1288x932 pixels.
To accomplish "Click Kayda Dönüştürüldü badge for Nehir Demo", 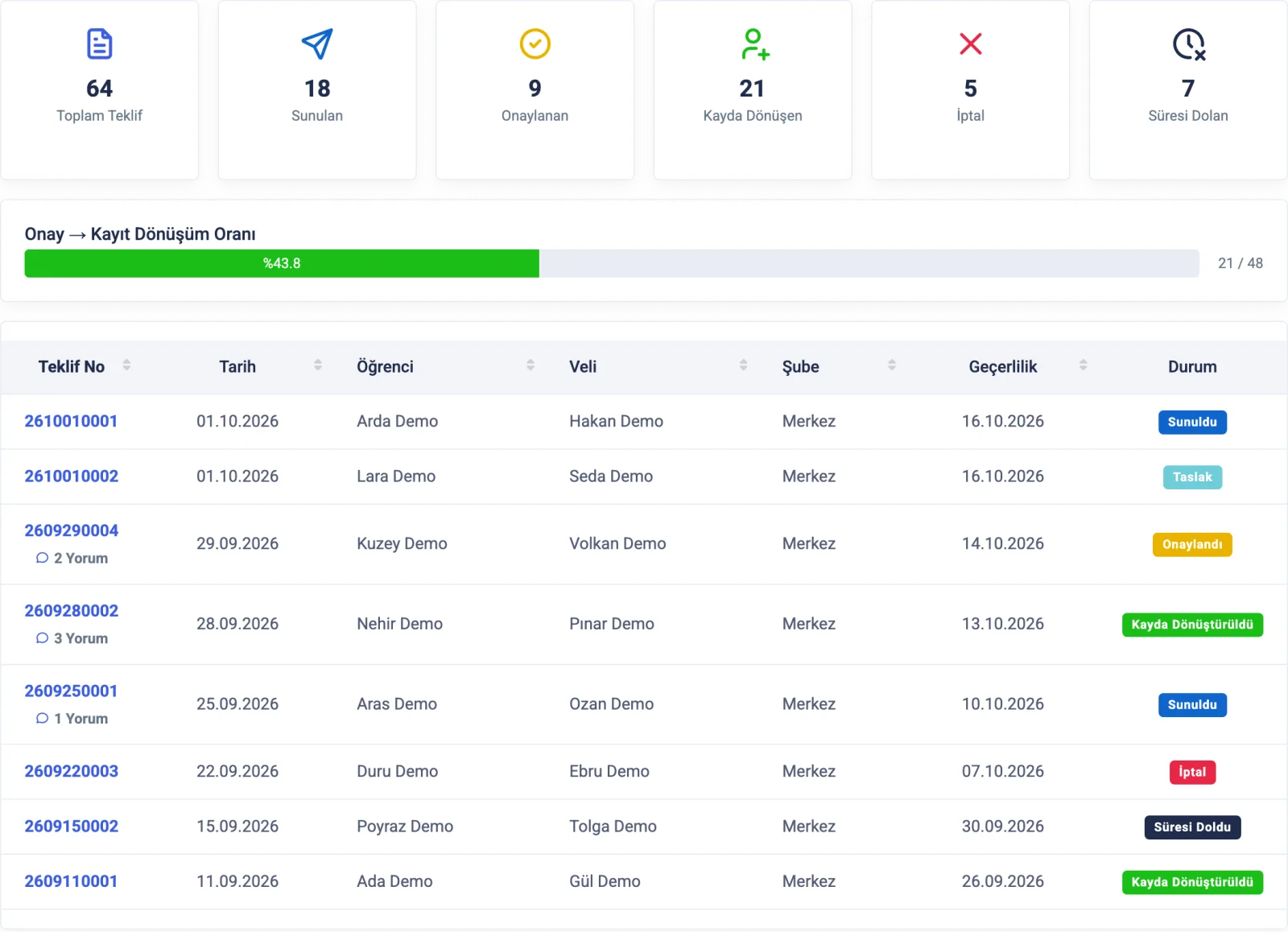I will click(x=1192, y=625).
